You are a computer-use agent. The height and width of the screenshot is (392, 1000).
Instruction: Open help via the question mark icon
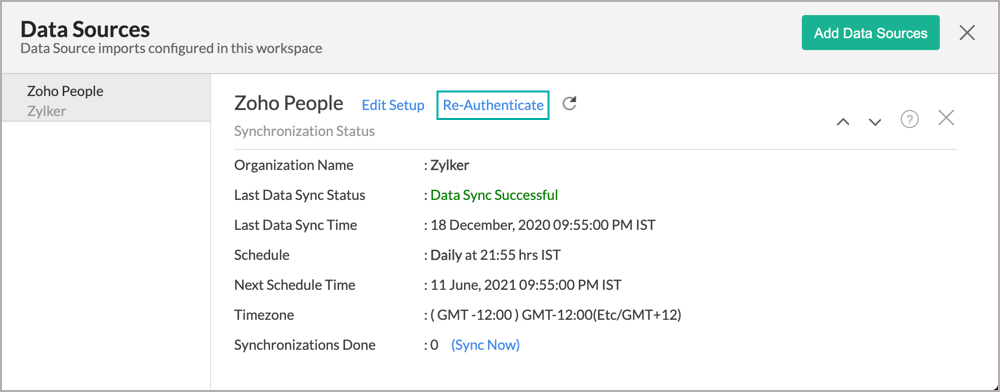[909, 119]
